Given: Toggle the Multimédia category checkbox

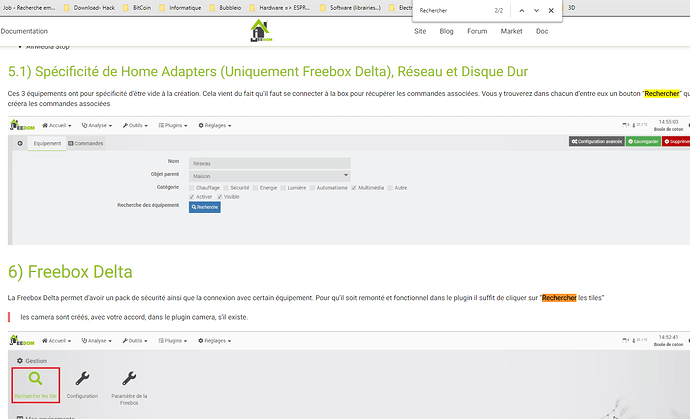Looking at the screenshot, I should pos(354,188).
